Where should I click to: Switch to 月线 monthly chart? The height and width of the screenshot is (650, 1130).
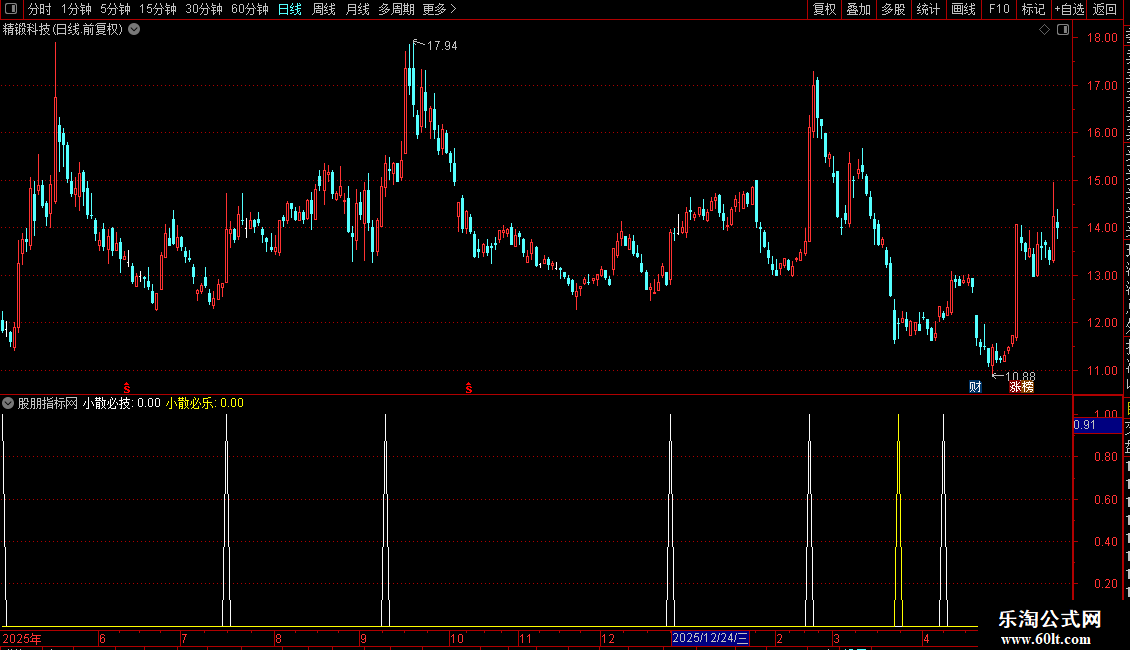(x=357, y=9)
